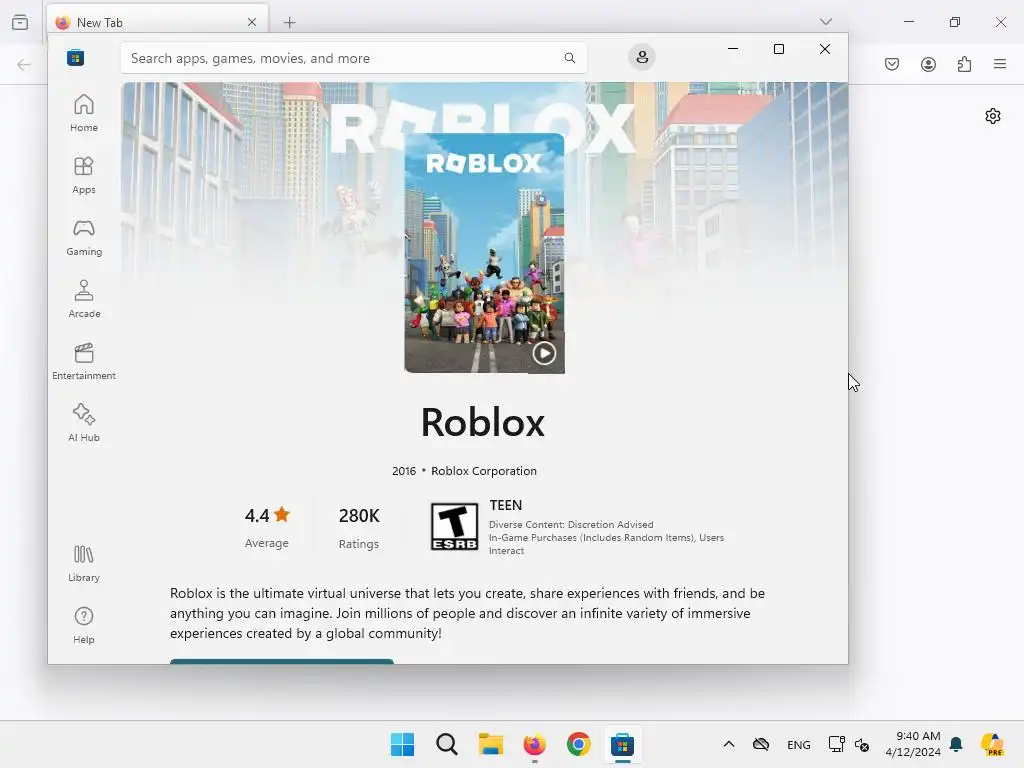The image size is (1024, 768).
Task: Open File Explorer from taskbar
Action: click(490, 744)
